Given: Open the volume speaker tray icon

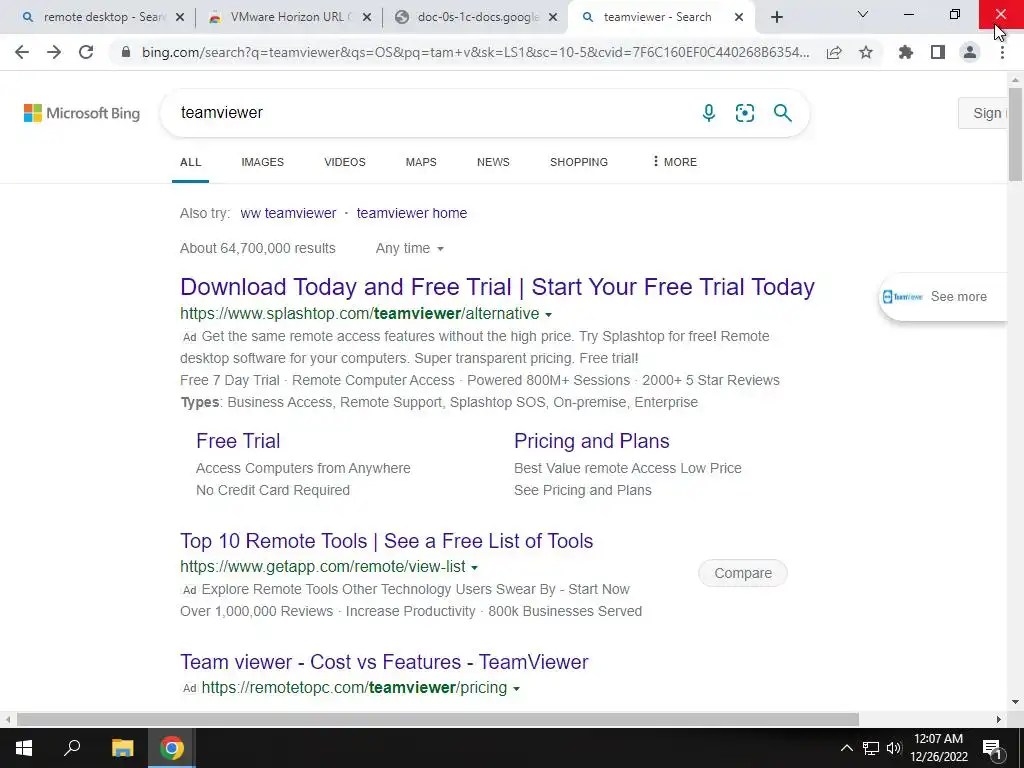Looking at the screenshot, I should click(893, 748).
